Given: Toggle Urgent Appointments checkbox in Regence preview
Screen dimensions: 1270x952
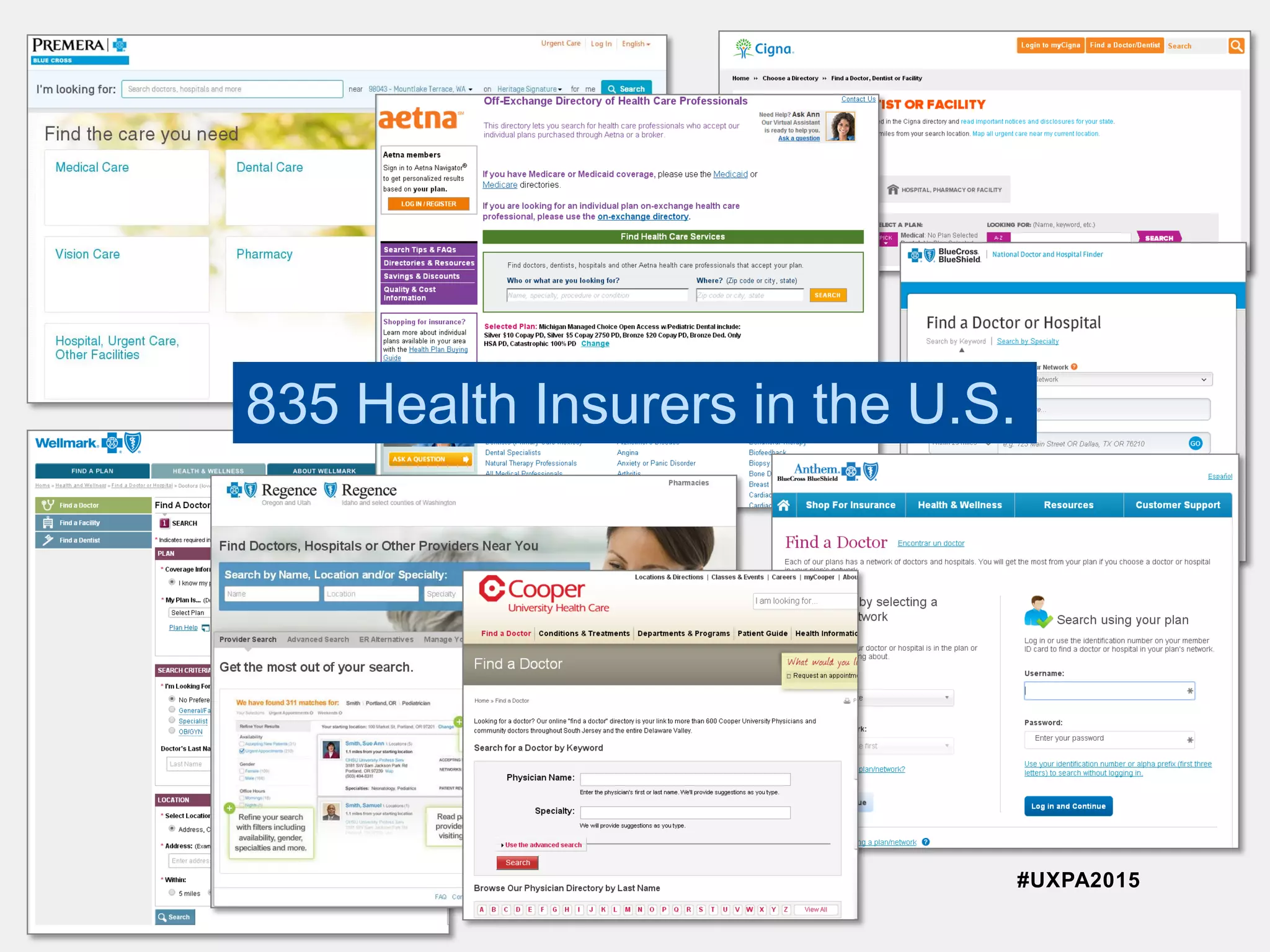Looking at the screenshot, I should pyautogui.click(x=242, y=751).
